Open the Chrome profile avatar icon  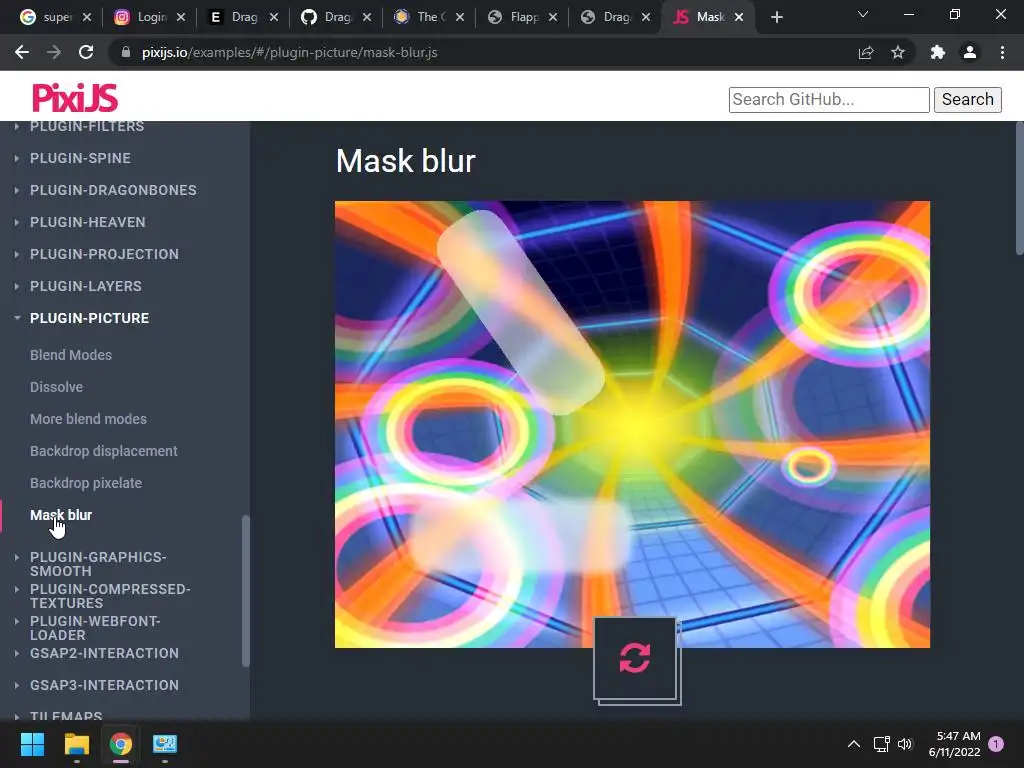(x=970, y=52)
